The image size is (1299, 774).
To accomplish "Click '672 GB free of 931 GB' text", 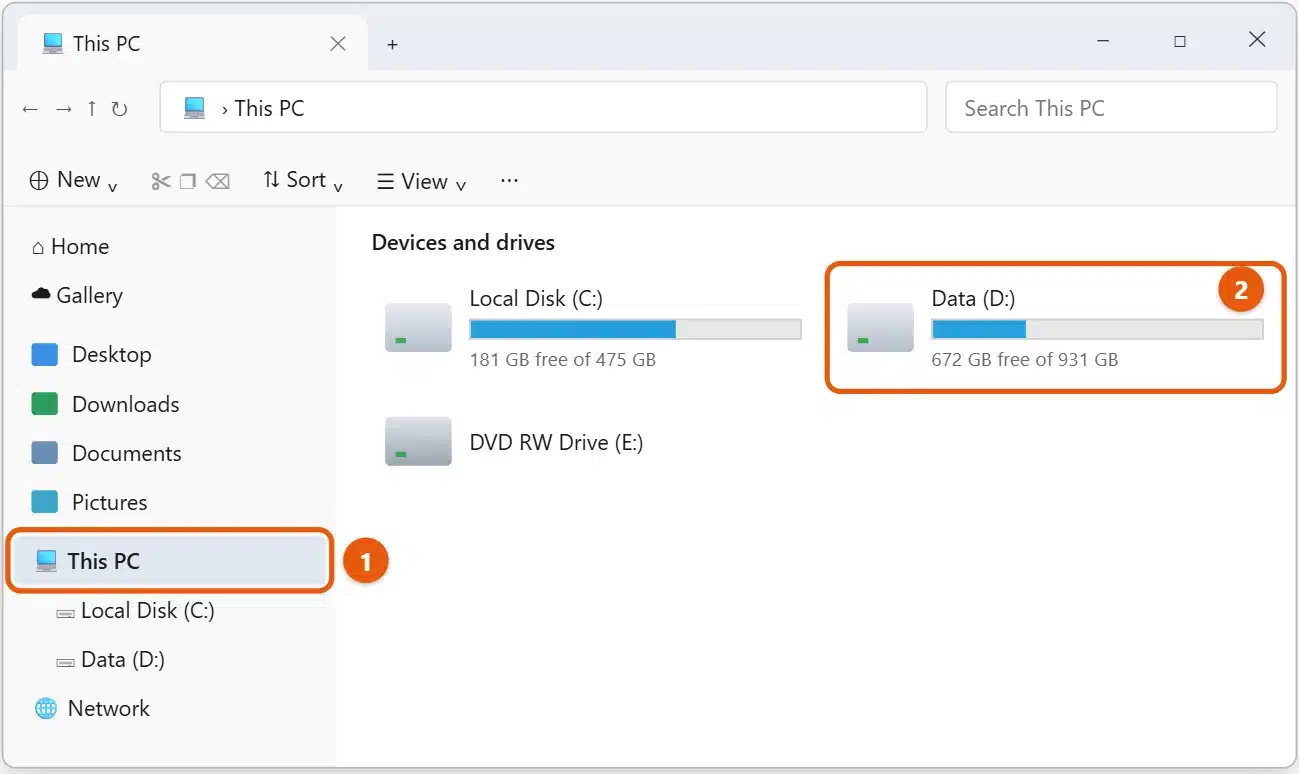I will [1025, 359].
